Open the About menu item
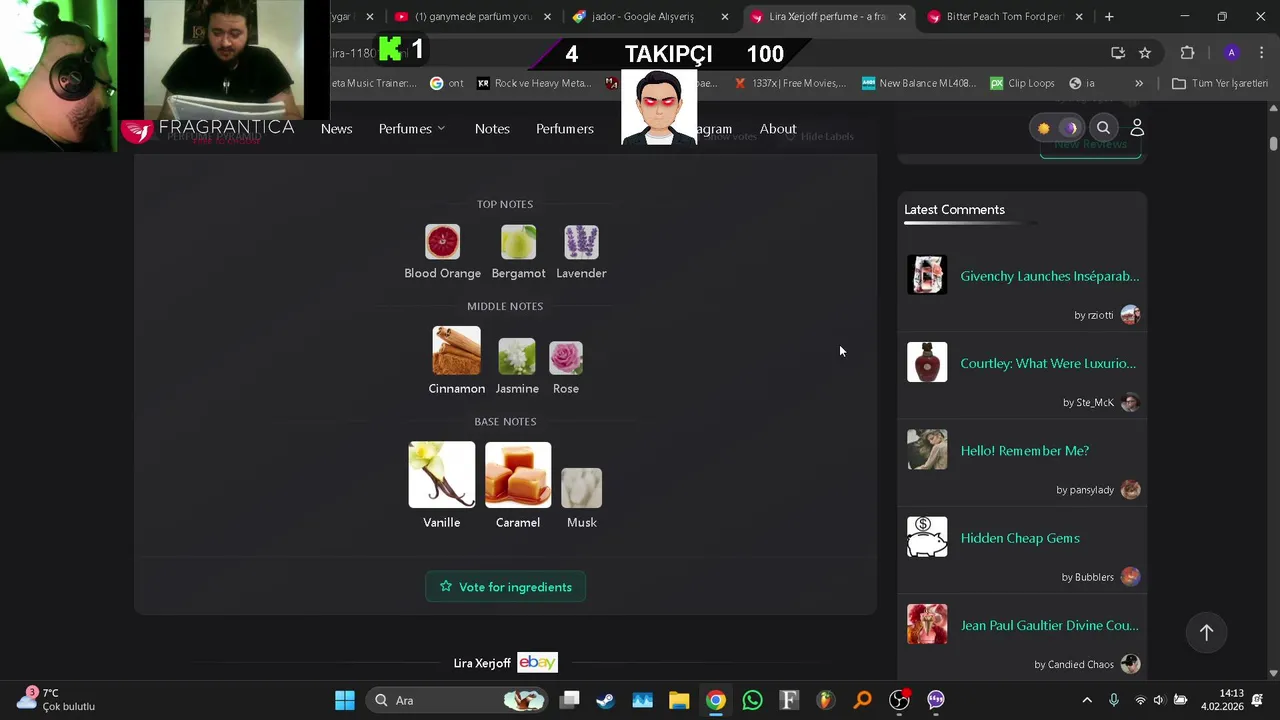Viewport: 1280px width, 720px height. (778, 129)
